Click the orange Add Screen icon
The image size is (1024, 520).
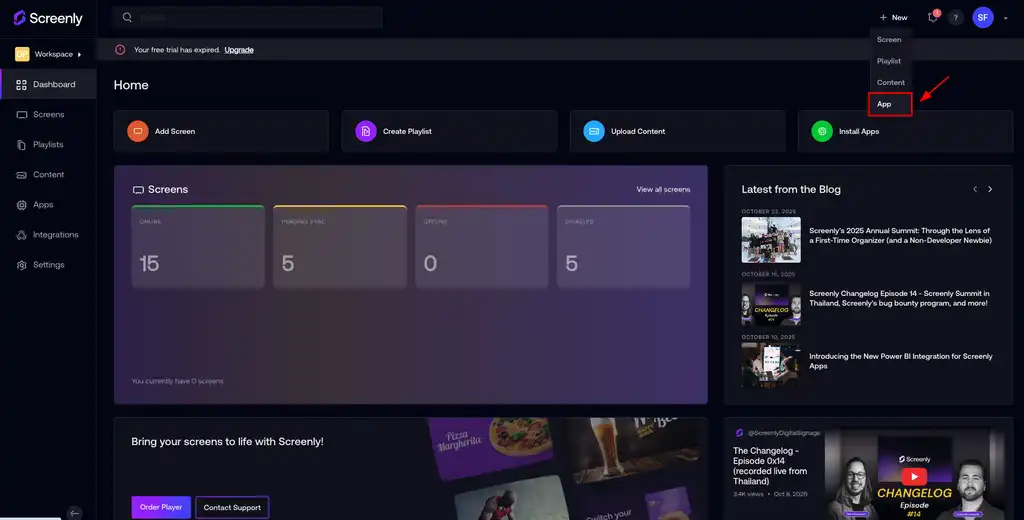tap(137, 131)
